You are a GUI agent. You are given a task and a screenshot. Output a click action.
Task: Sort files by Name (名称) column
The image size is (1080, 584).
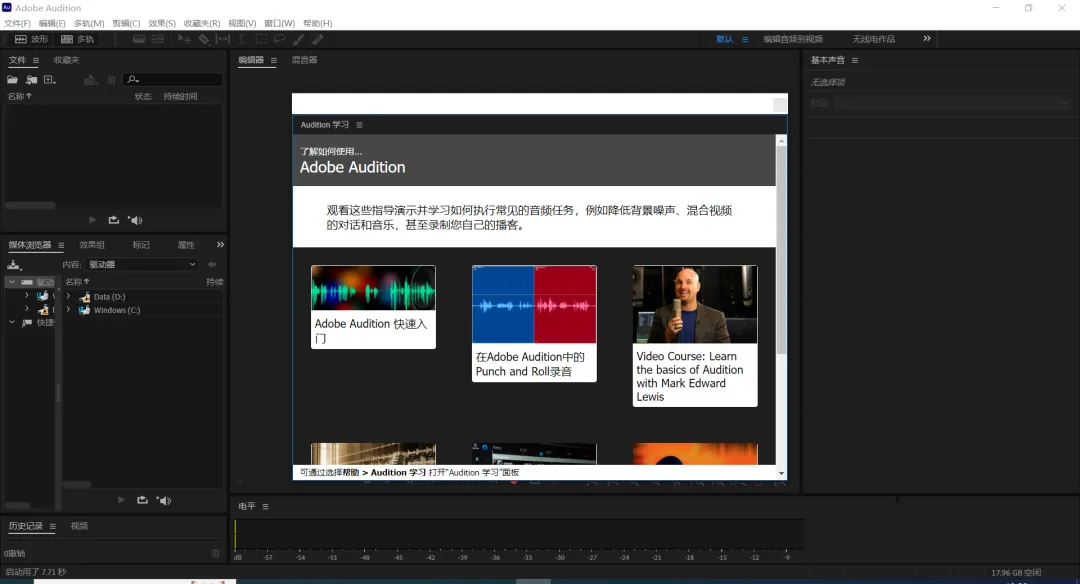19,96
